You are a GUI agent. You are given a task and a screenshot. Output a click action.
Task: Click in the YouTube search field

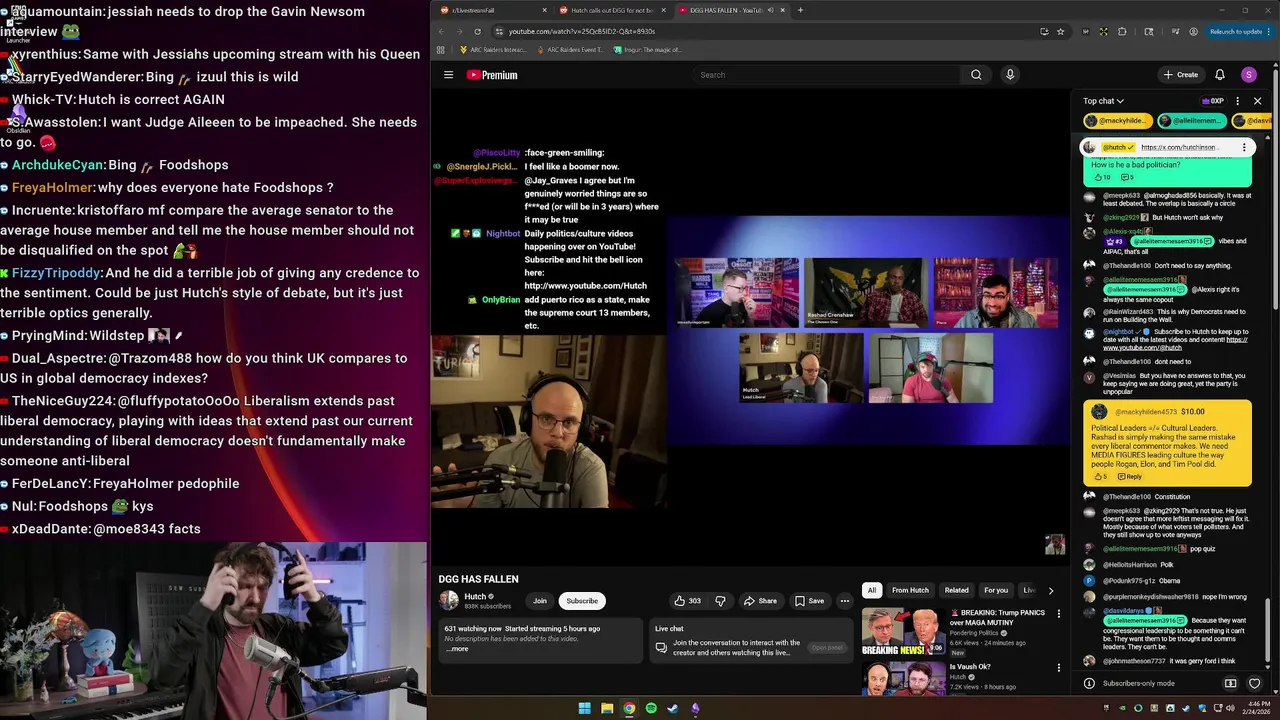825,75
